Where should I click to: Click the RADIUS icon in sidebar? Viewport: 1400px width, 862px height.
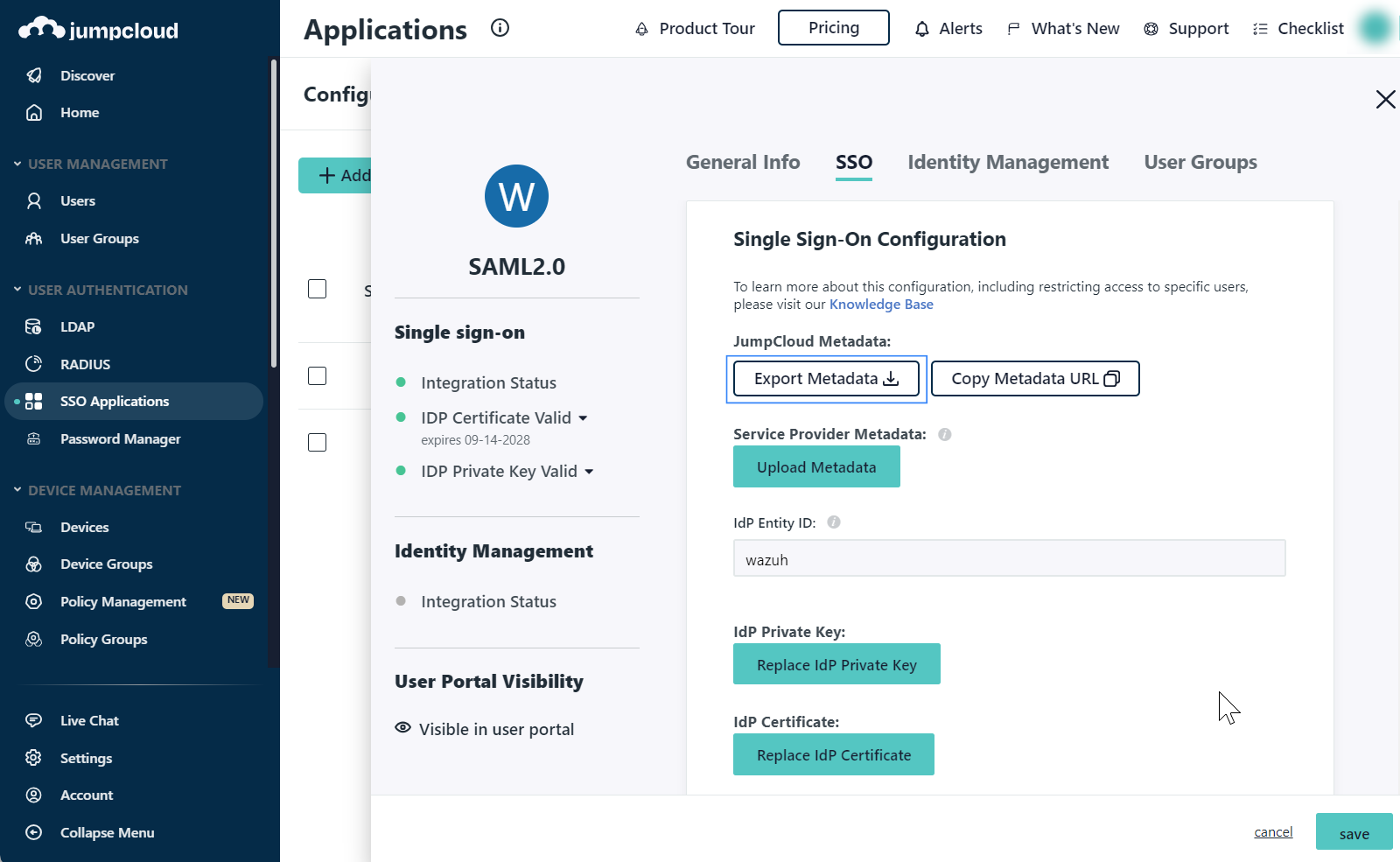click(x=34, y=364)
